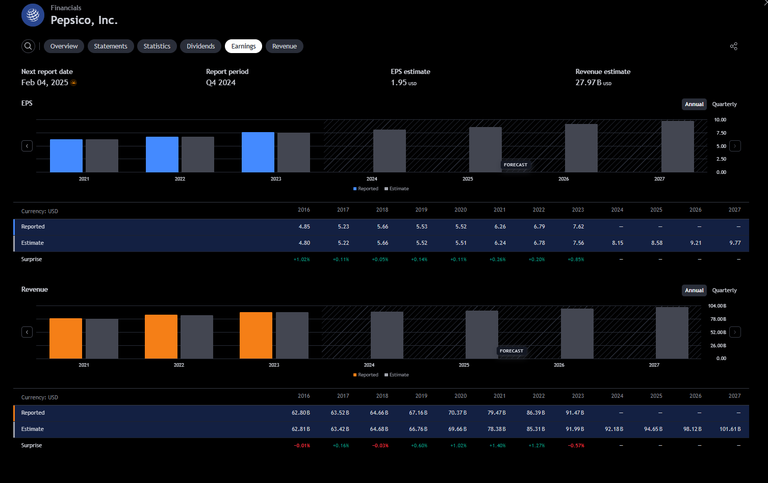Image resolution: width=768 pixels, height=483 pixels.
Task: Switch Revenue chart to Quarterly
Action: pyautogui.click(x=724, y=290)
